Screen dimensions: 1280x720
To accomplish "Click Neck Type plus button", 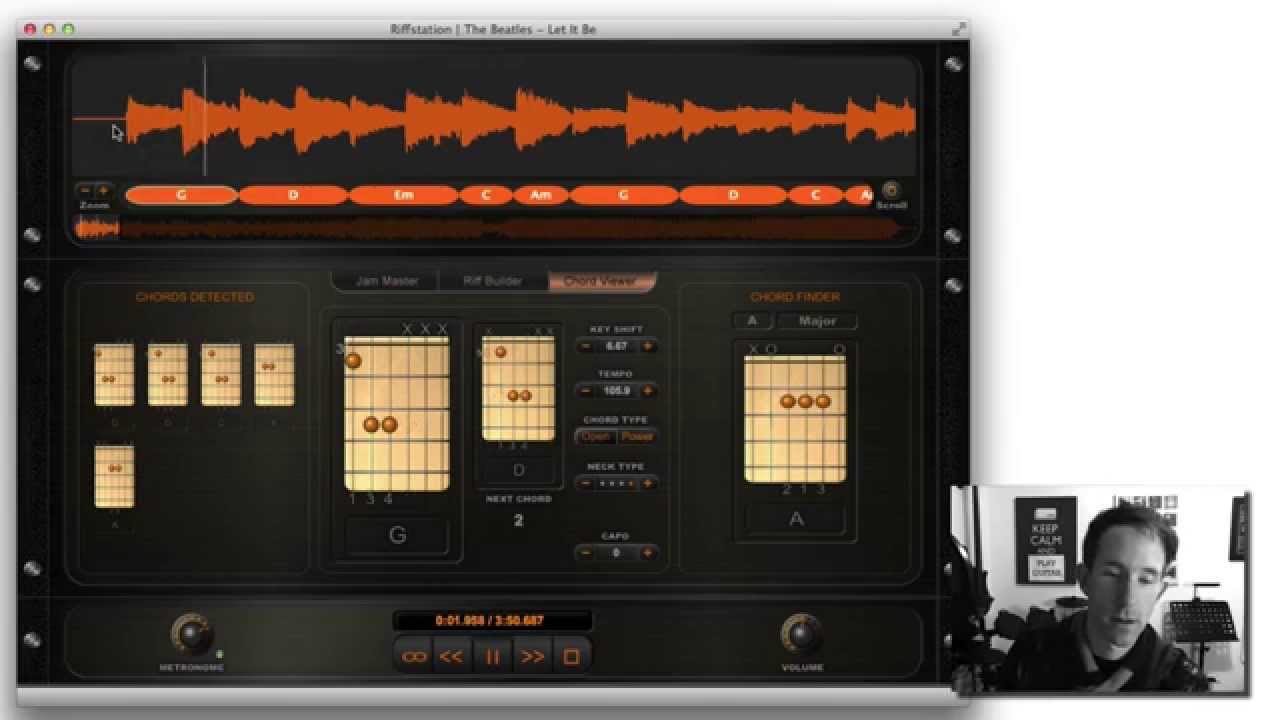I will [648, 483].
